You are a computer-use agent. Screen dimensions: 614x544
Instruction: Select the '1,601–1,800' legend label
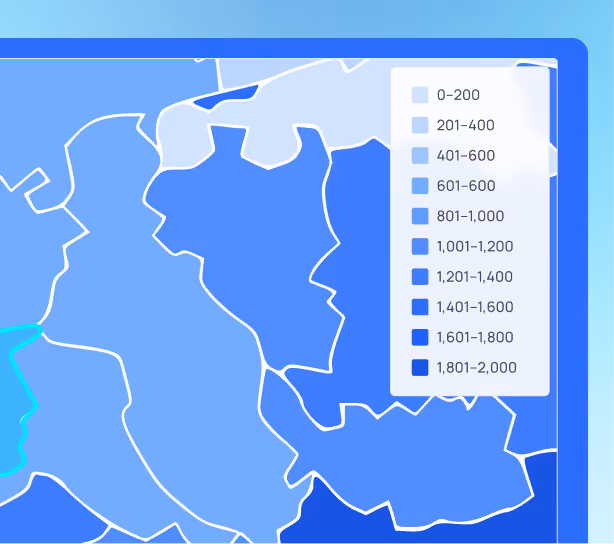pyautogui.click(x=475, y=337)
